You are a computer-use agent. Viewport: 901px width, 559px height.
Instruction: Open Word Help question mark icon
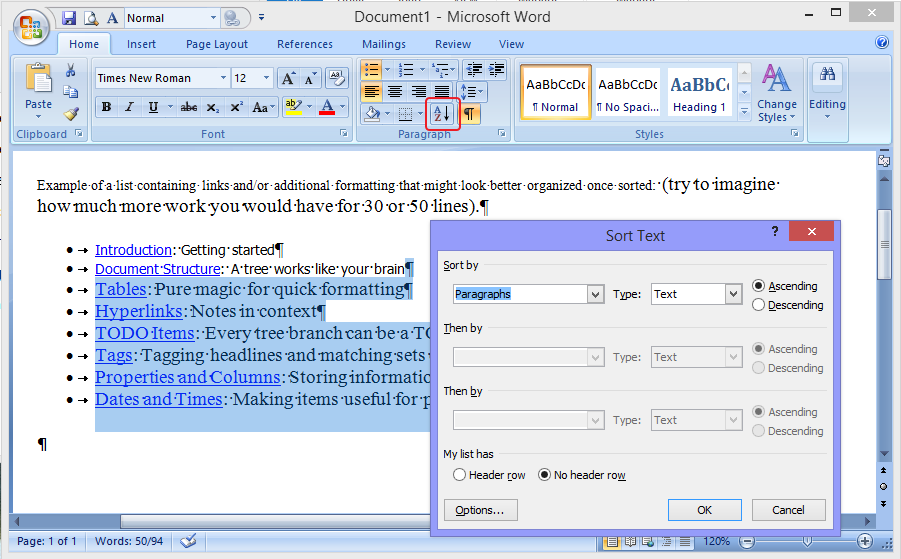point(882,43)
